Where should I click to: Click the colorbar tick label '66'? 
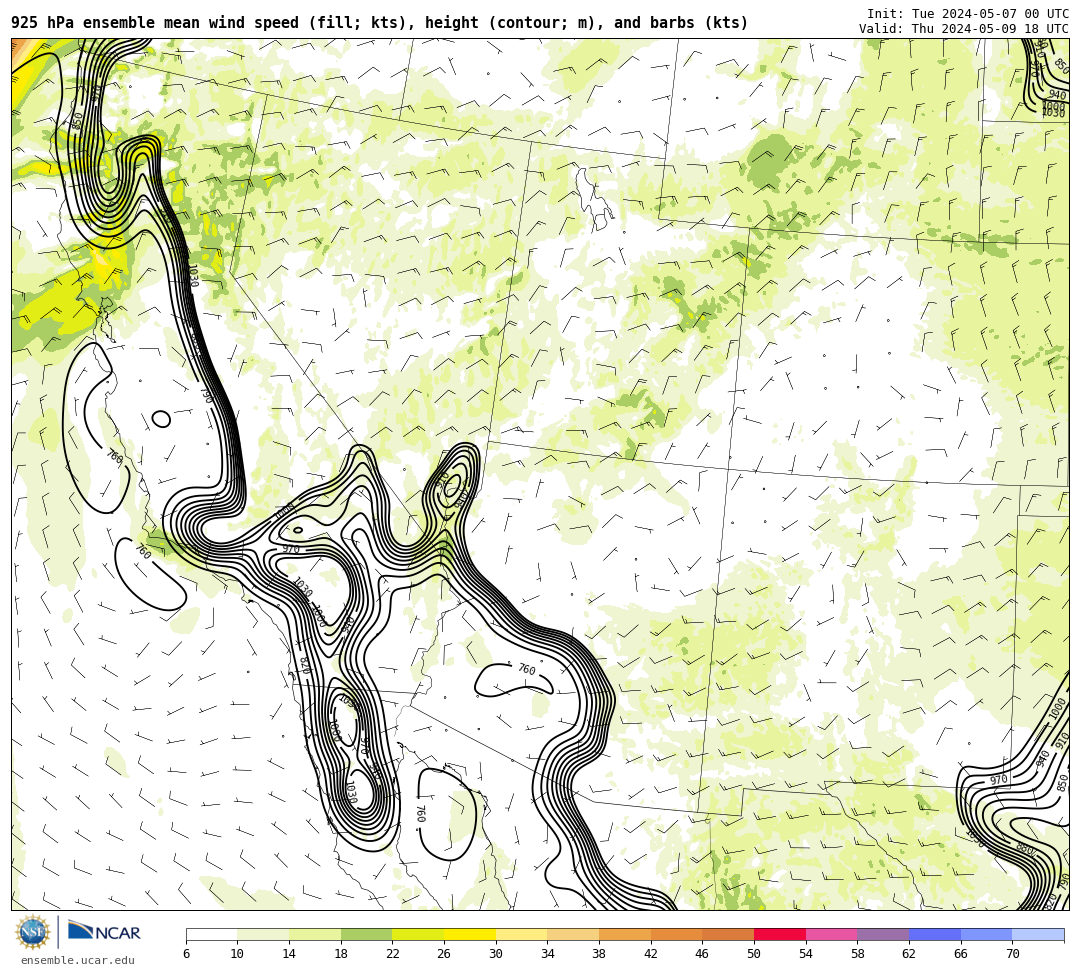tap(961, 954)
